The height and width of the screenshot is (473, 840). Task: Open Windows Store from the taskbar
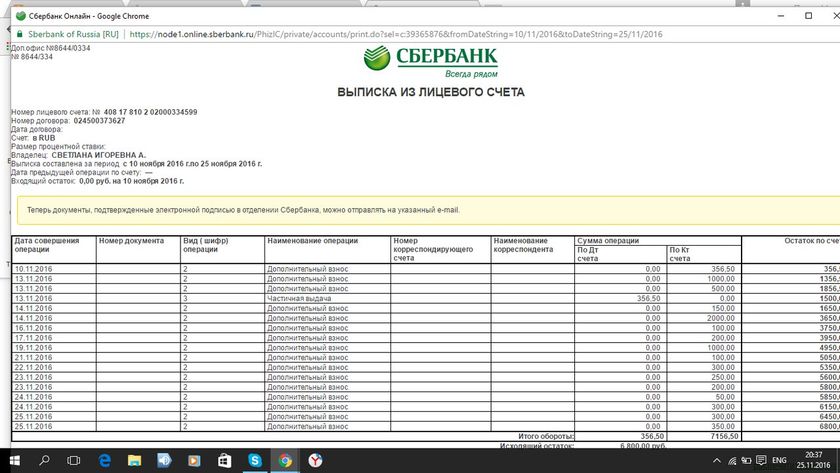click(225, 460)
